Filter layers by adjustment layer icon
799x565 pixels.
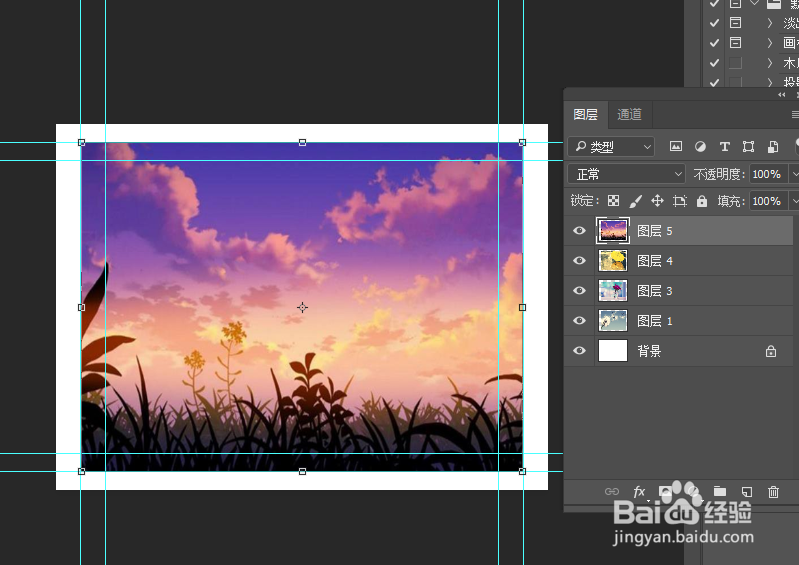pyautogui.click(x=701, y=147)
